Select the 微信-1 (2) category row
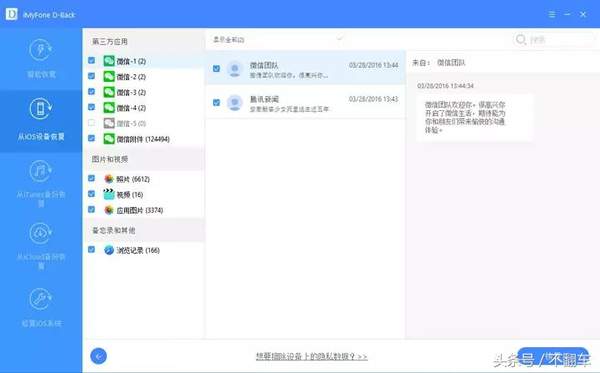 pyautogui.click(x=143, y=61)
